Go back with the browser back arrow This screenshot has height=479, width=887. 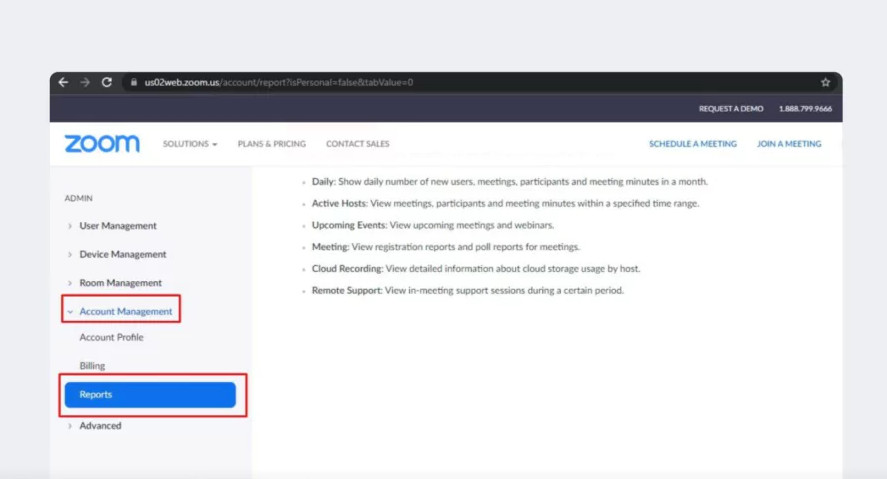(63, 83)
